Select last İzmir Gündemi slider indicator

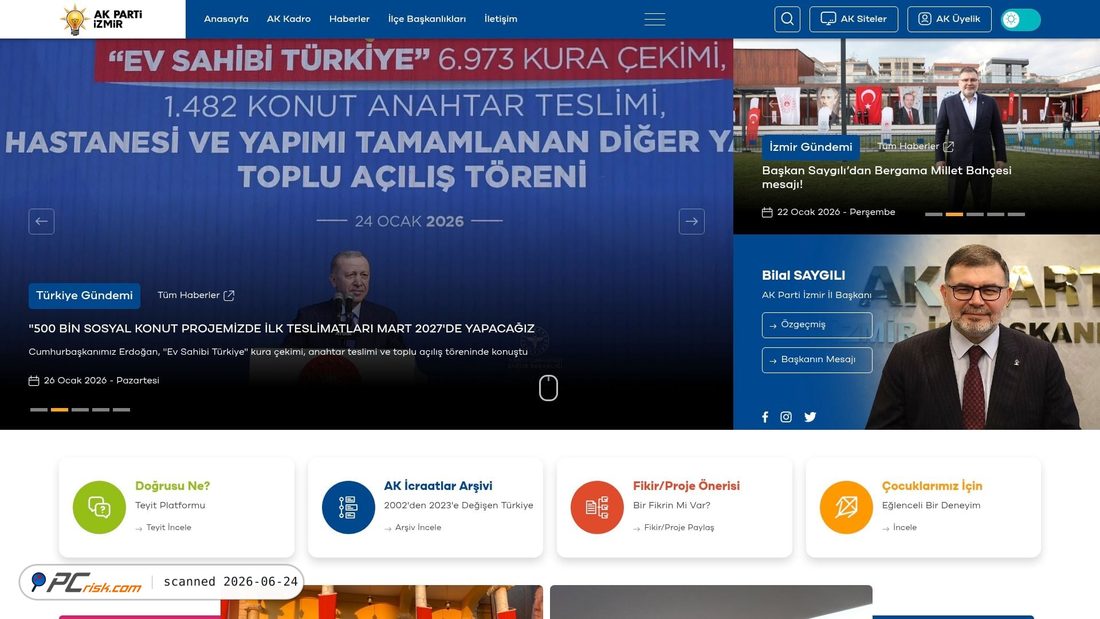pyautogui.click(x=1017, y=214)
